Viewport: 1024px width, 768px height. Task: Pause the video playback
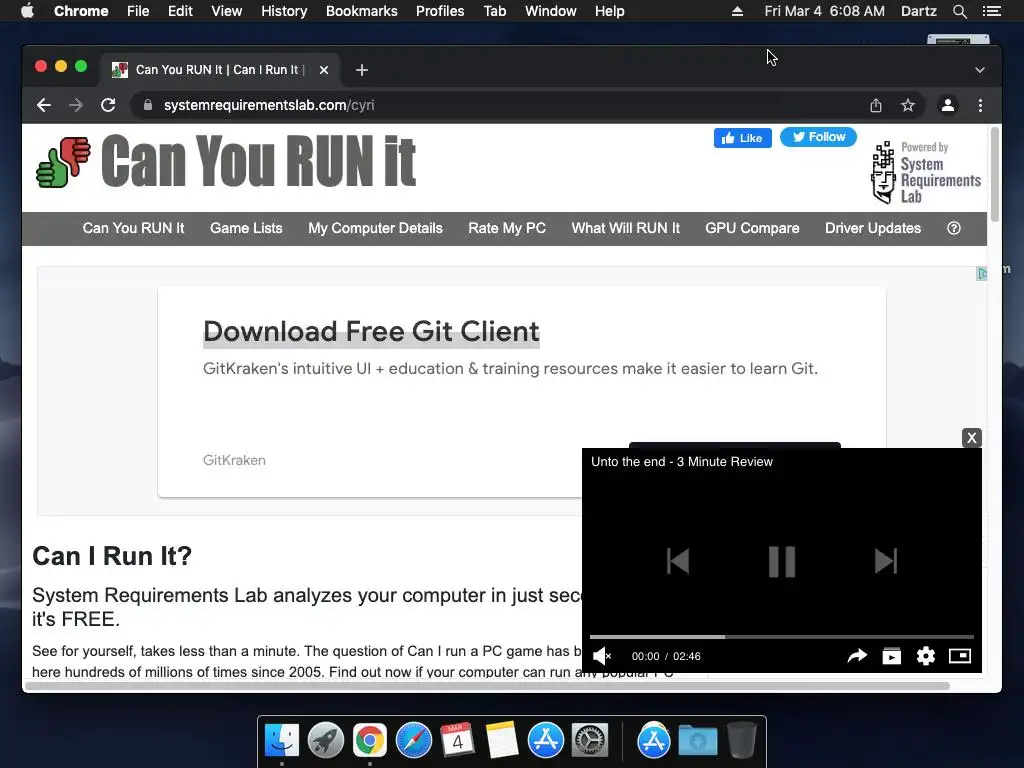(782, 561)
